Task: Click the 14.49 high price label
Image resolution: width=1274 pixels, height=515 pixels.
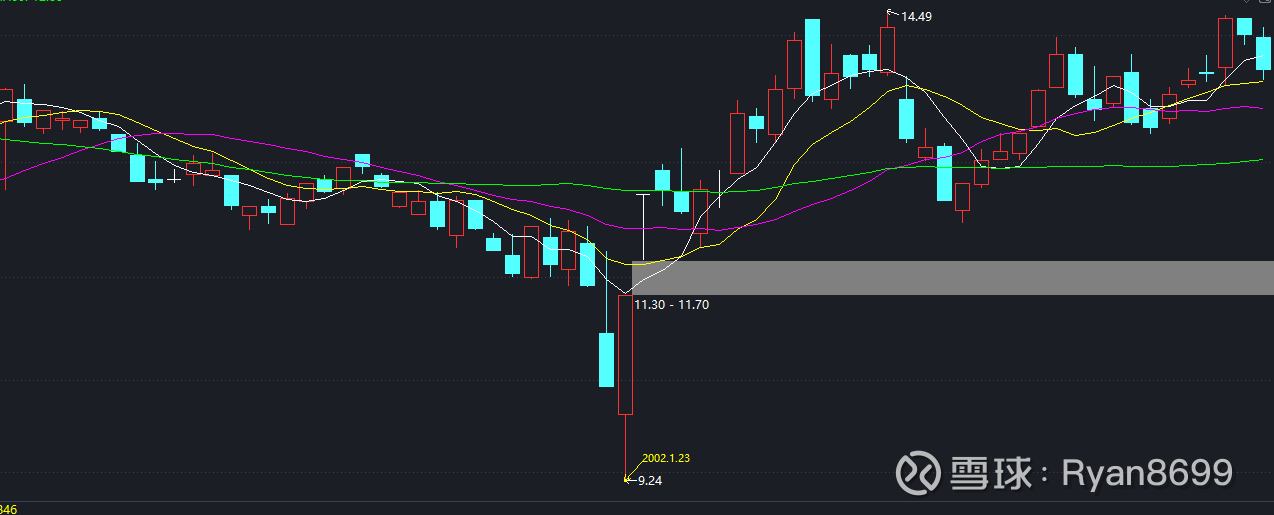Action: 916,16
